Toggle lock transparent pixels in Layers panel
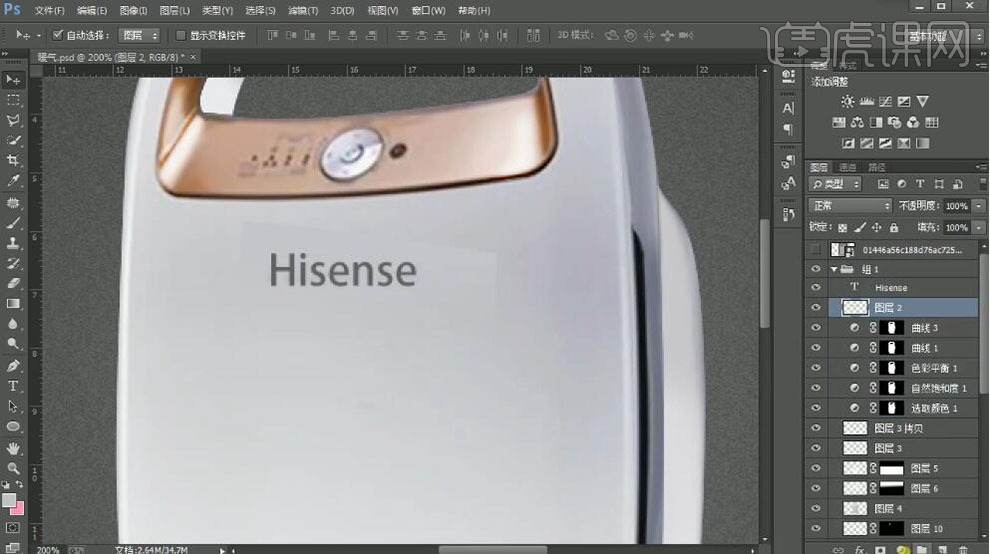Screen dimensions: 990x554 point(842,227)
